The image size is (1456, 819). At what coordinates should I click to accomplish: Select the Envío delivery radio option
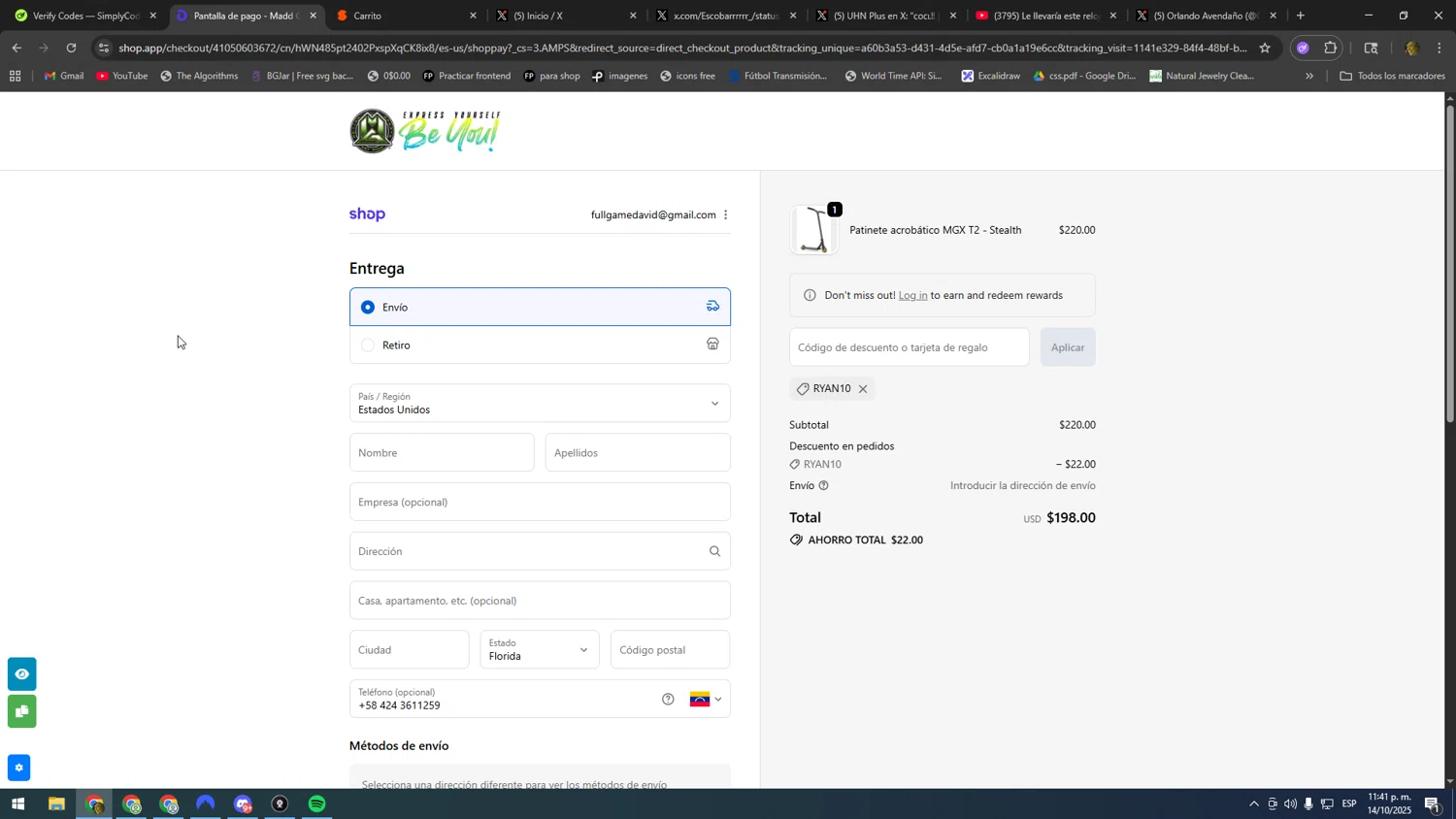(368, 308)
